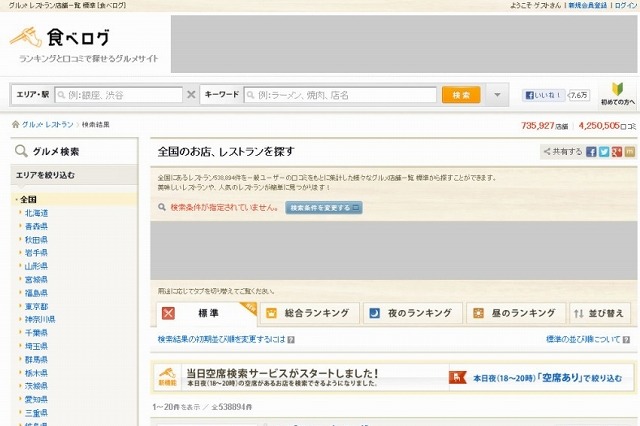Open the 昼のランキング tab
The image size is (640, 426).
point(516,313)
